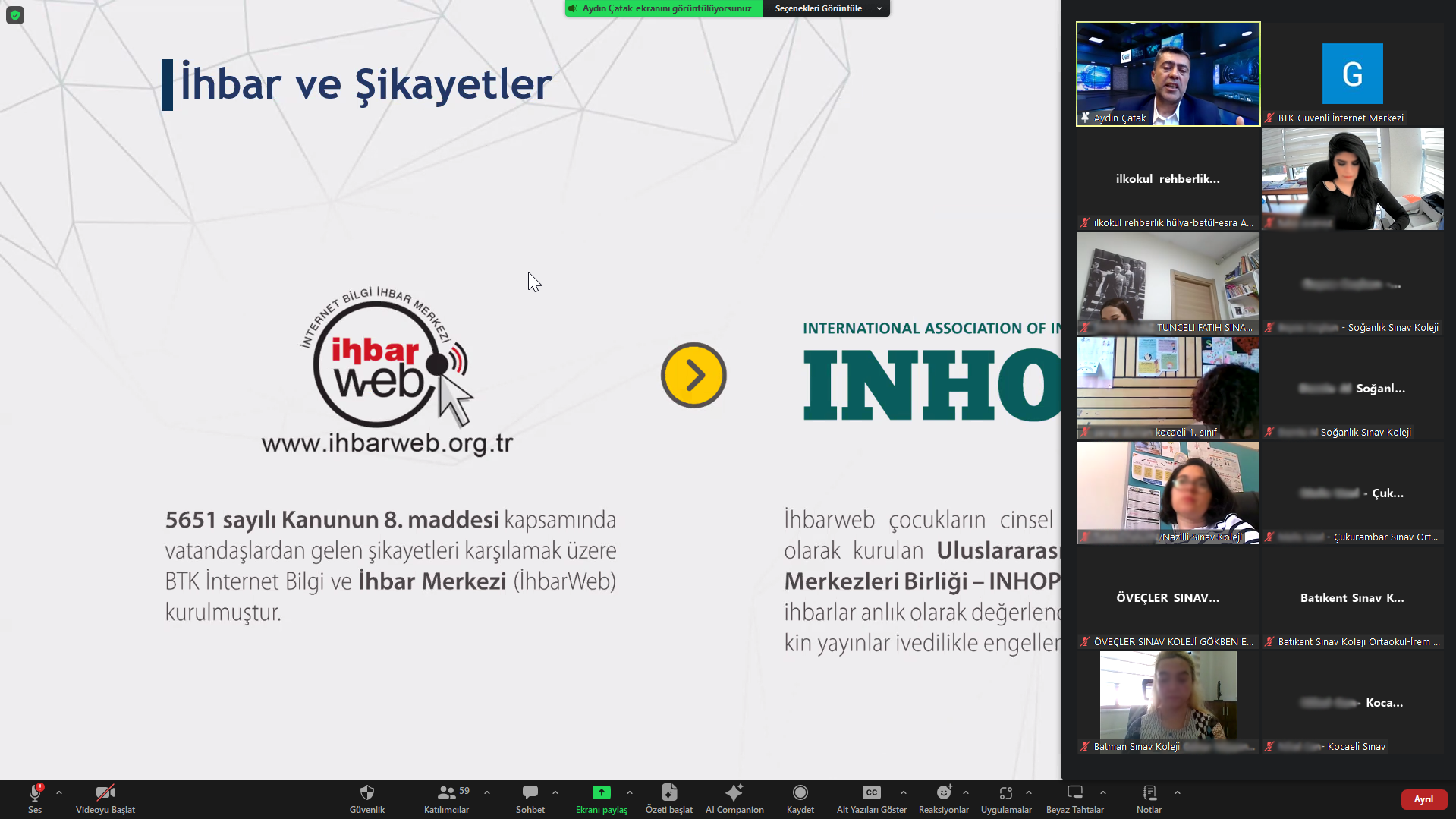The width and height of the screenshot is (1456, 819).
Task: Select Aydın Çatak video thumbnail
Action: (x=1168, y=74)
